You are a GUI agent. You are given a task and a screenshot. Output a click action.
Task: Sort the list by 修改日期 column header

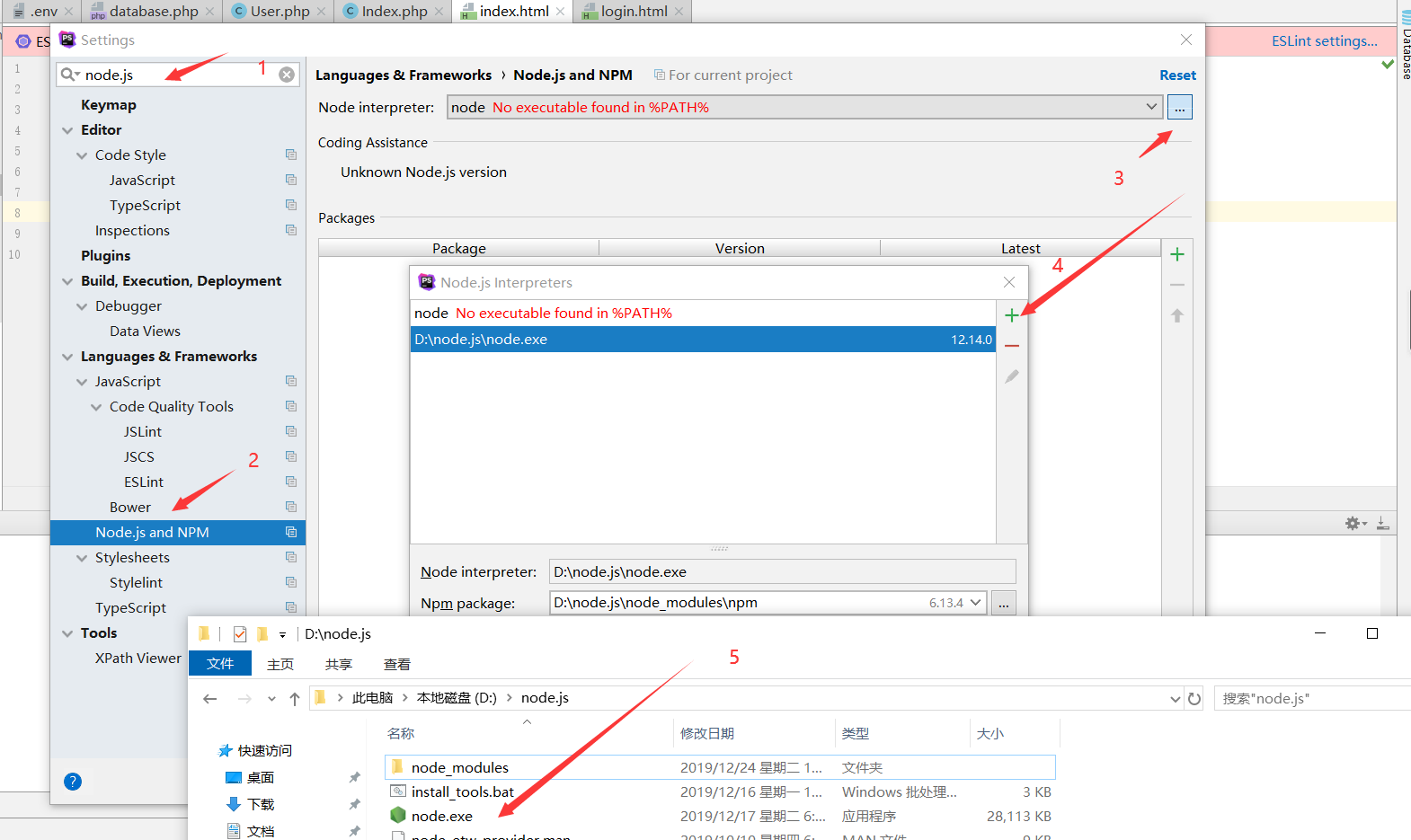707,733
